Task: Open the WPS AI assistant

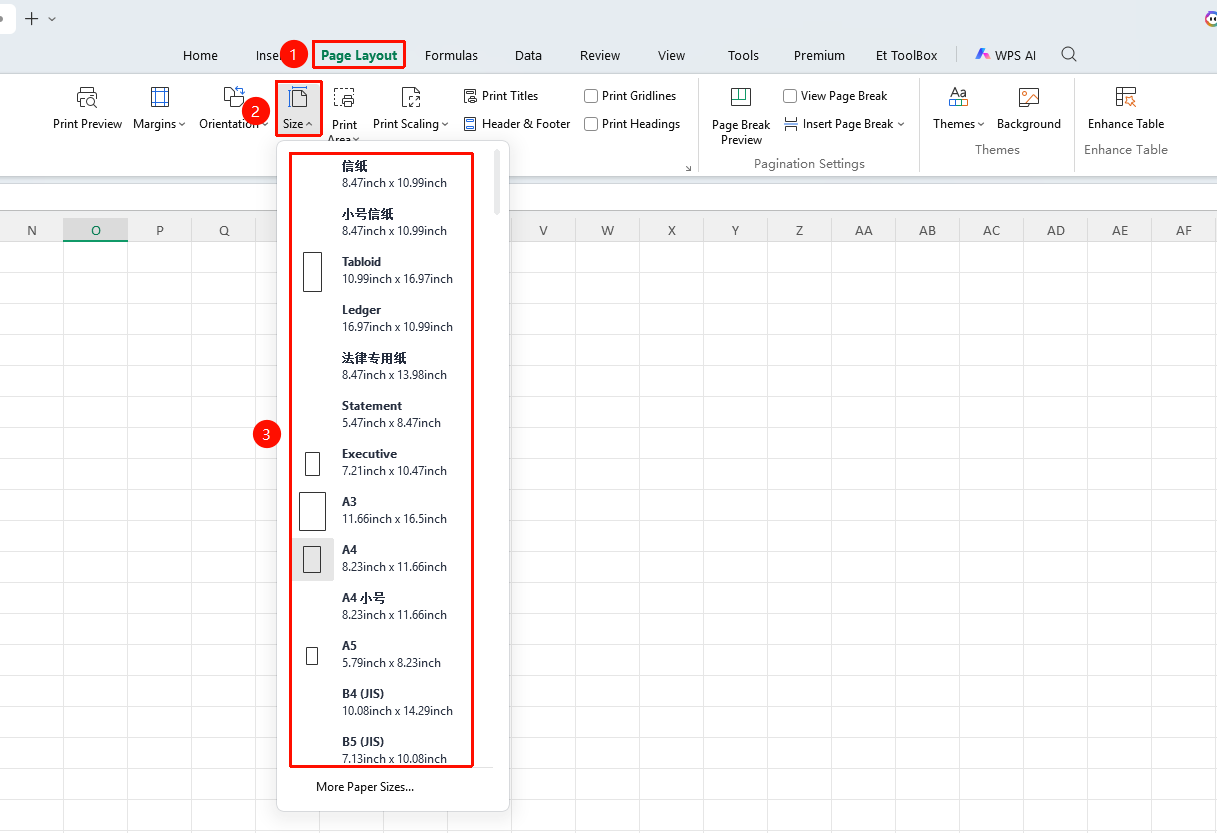Action: click(1006, 55)
